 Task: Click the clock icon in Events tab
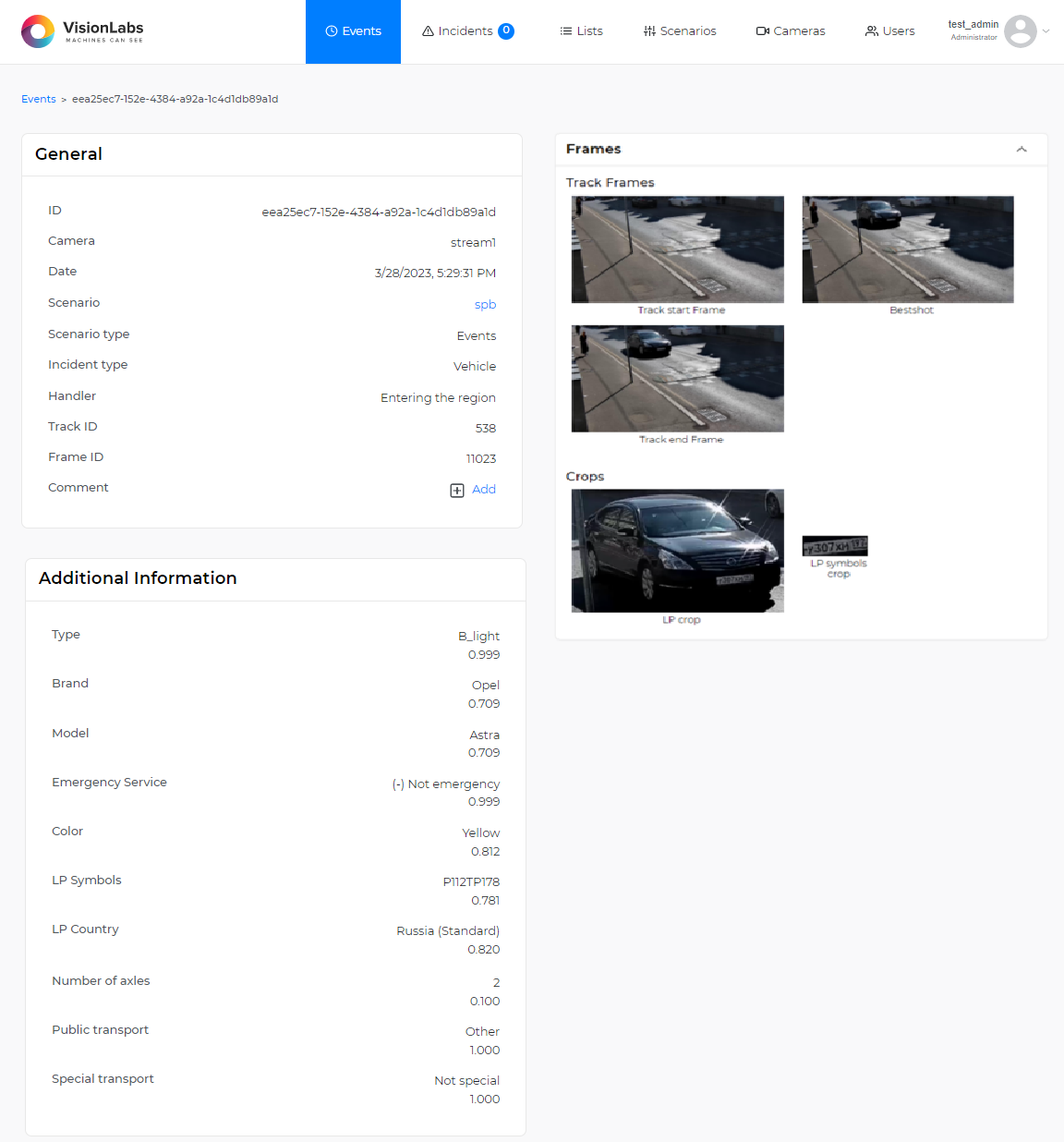pos(332,31)
